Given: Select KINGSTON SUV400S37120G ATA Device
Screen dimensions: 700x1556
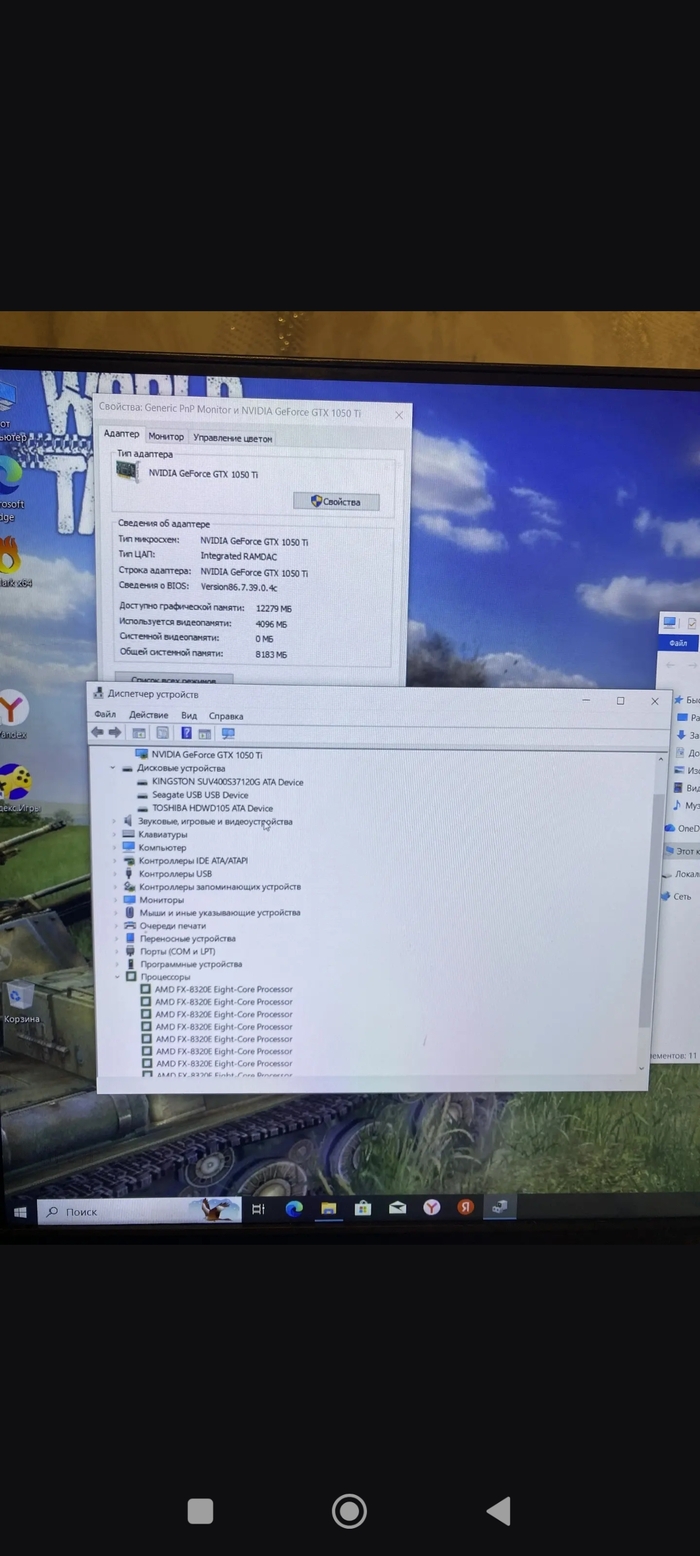Looking at the screenshot, I should [x=227, y=782].
